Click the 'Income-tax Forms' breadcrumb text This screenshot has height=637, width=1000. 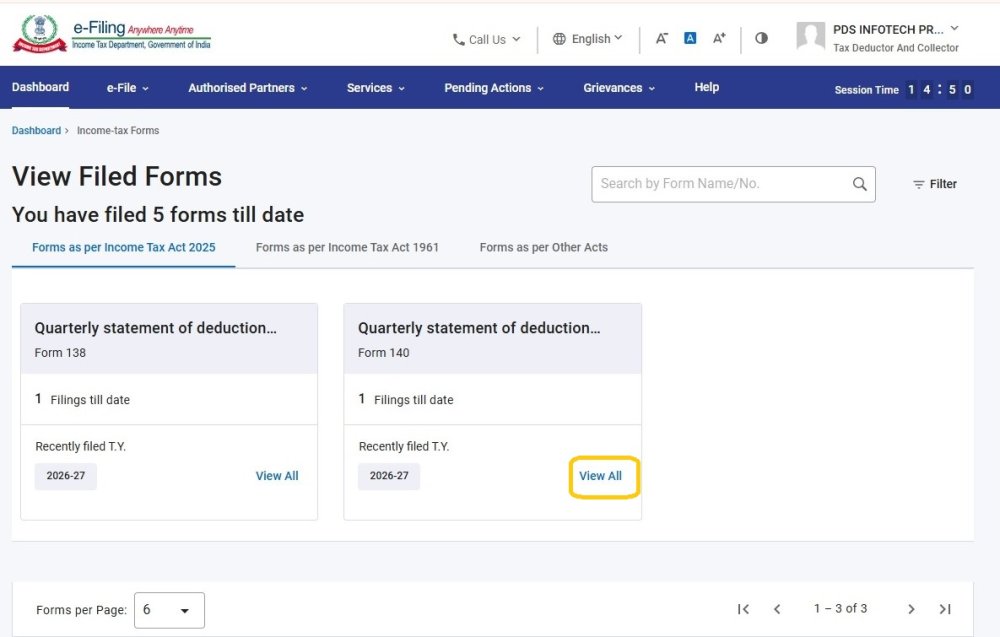118,131
